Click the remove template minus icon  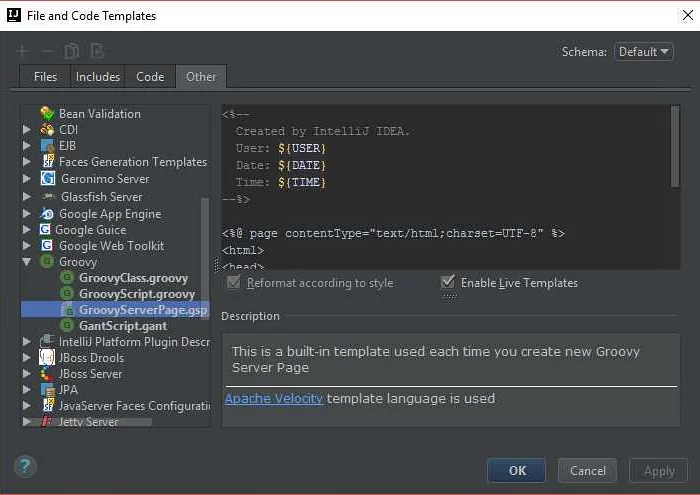pyautogui.click(x=46, y=51)
